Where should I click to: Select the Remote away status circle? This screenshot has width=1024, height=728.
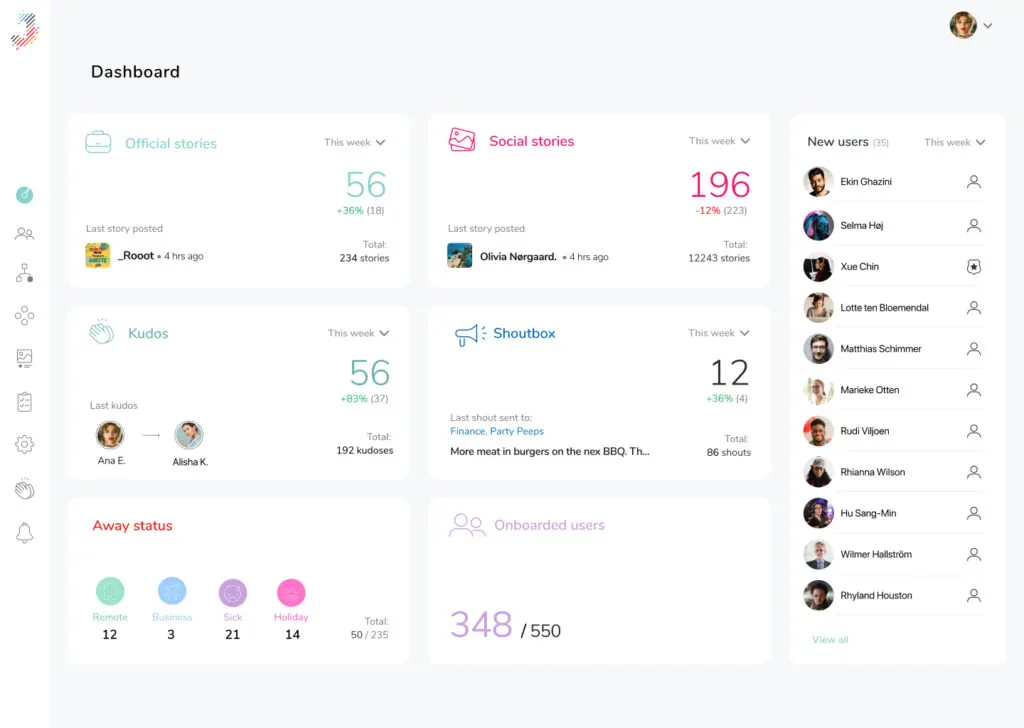[x=110, y=591]
